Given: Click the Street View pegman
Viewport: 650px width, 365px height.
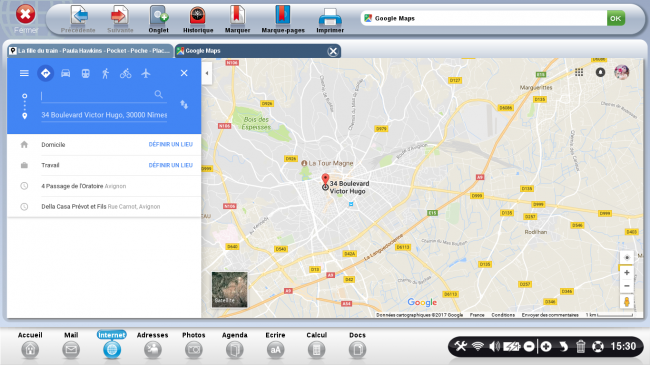Looking at the screenshot, I should pyautogui.click(x=627, y=302).
